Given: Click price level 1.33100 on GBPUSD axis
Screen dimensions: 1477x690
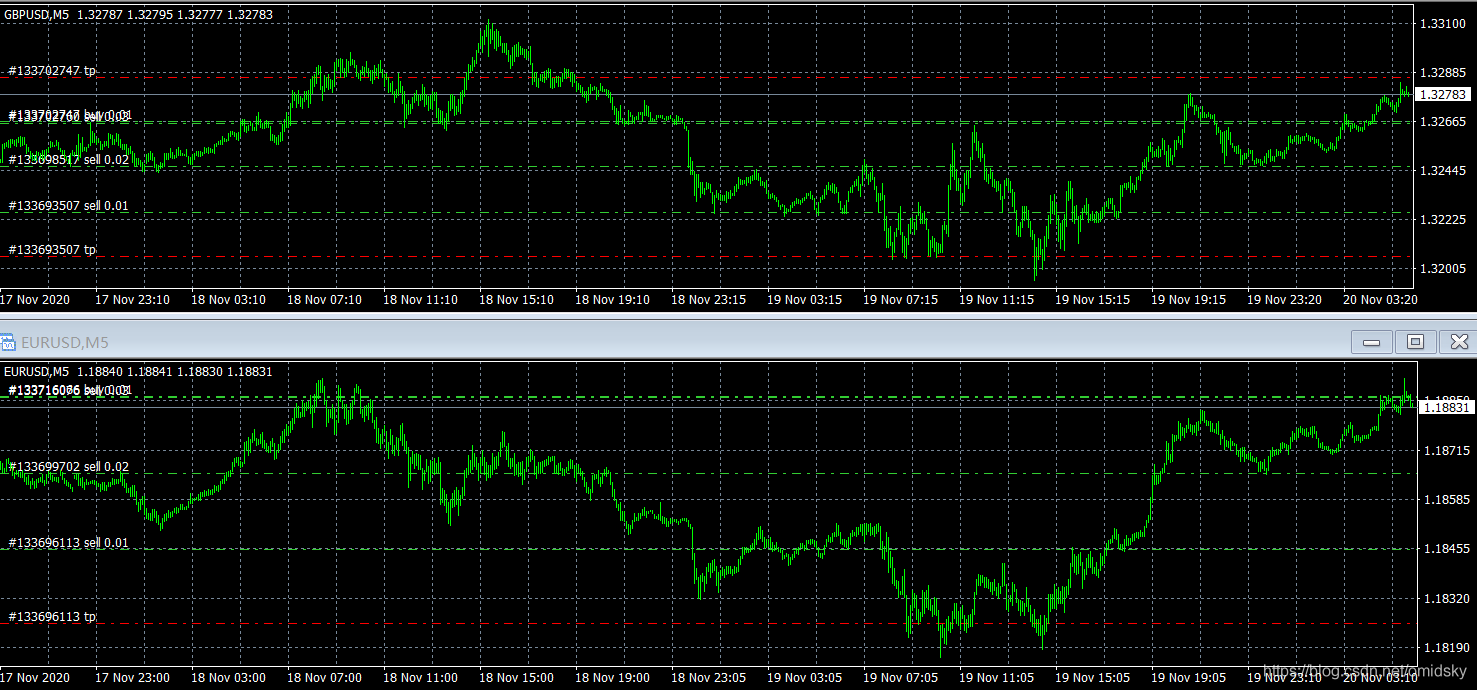Looking at the screenshot, I should coord(1443,23).
